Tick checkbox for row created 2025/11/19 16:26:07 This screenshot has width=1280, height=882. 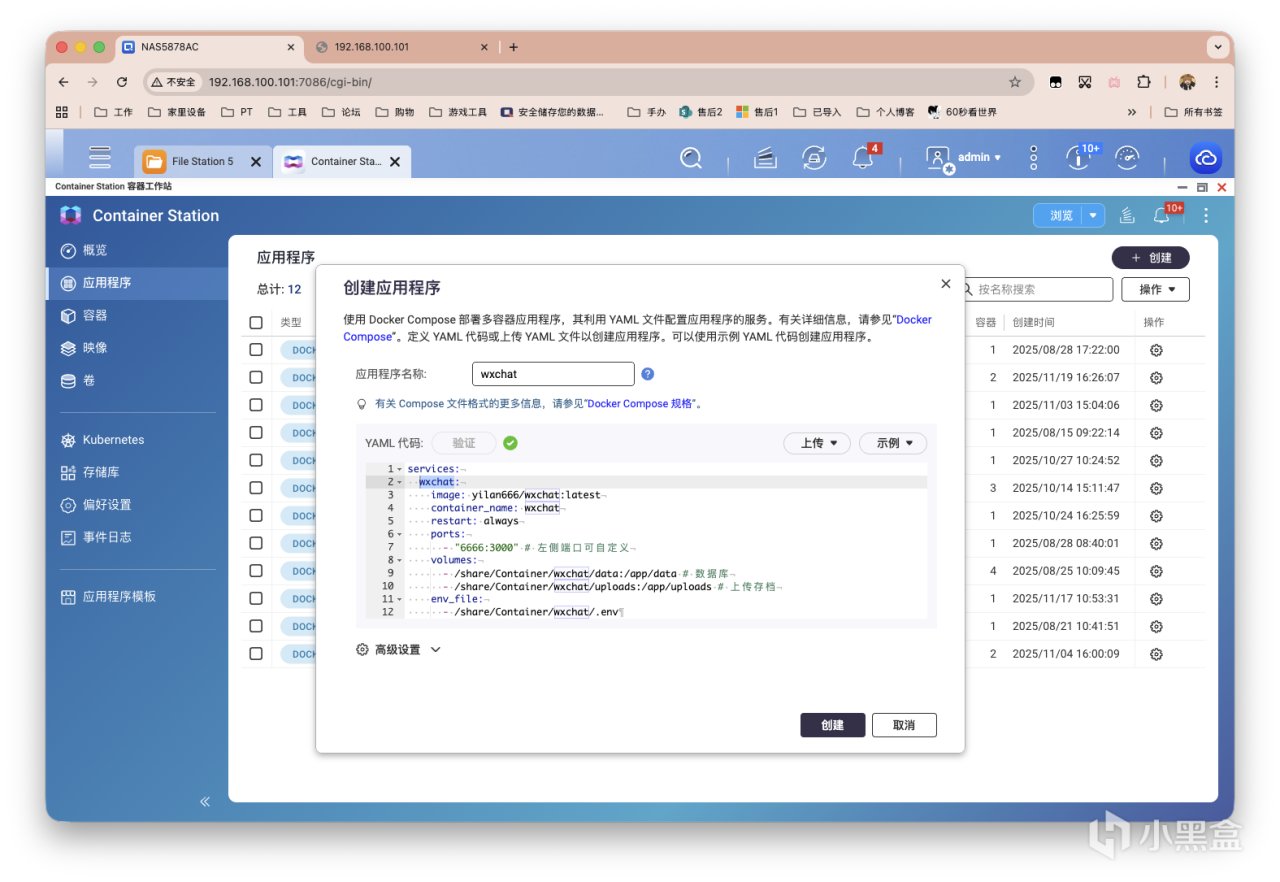(256, 378)
